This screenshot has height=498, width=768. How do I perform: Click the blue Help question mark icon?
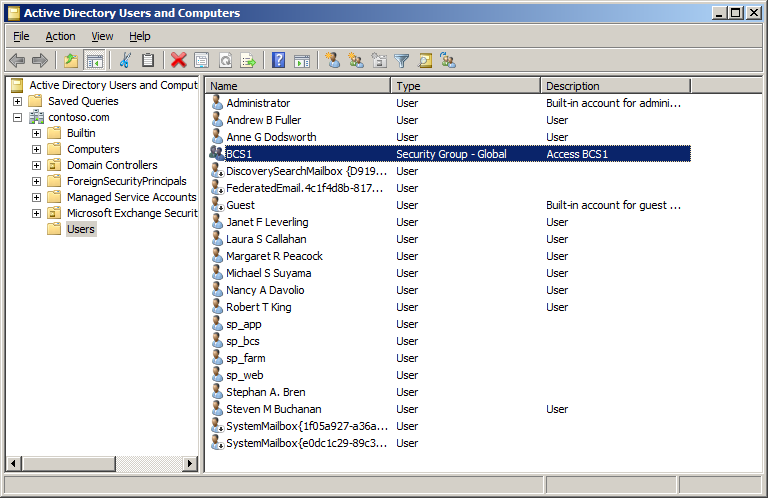tap(279, 61)
